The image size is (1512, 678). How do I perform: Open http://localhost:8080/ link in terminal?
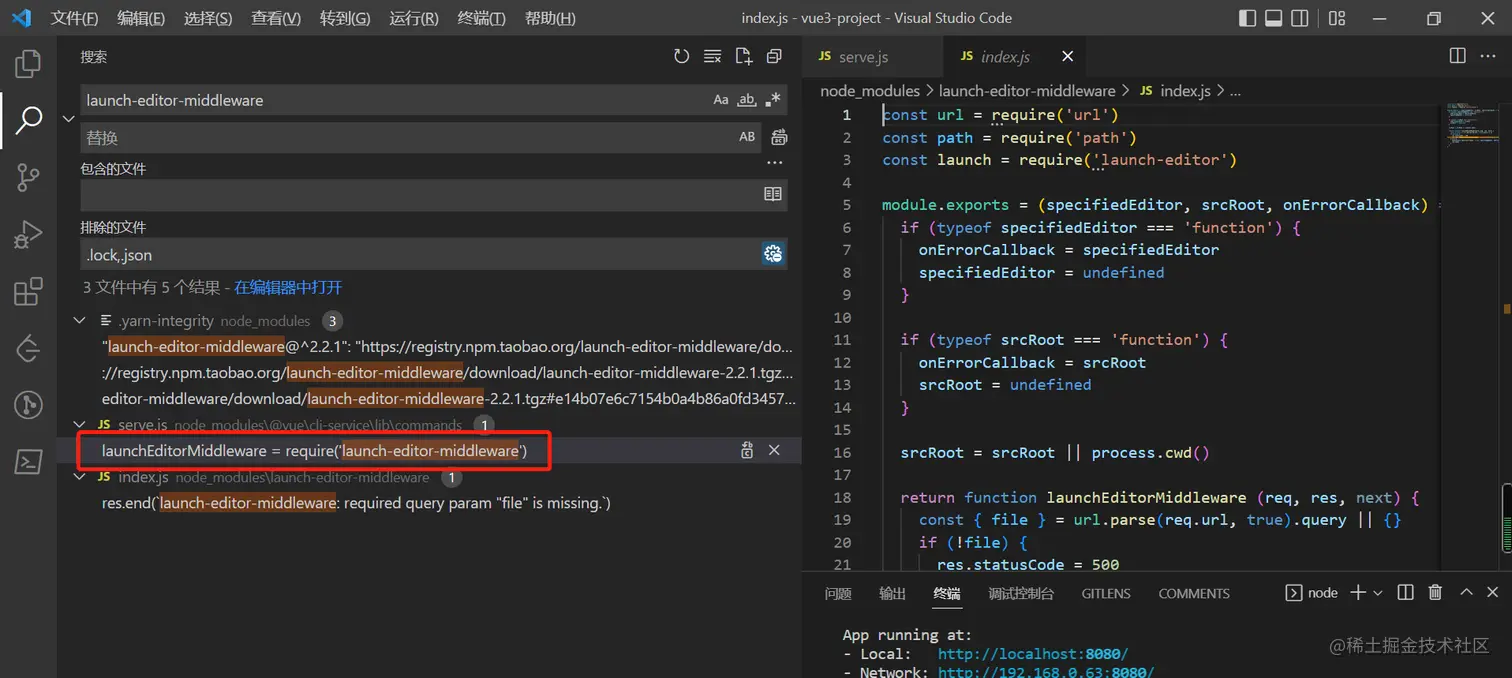(1033, 654)
